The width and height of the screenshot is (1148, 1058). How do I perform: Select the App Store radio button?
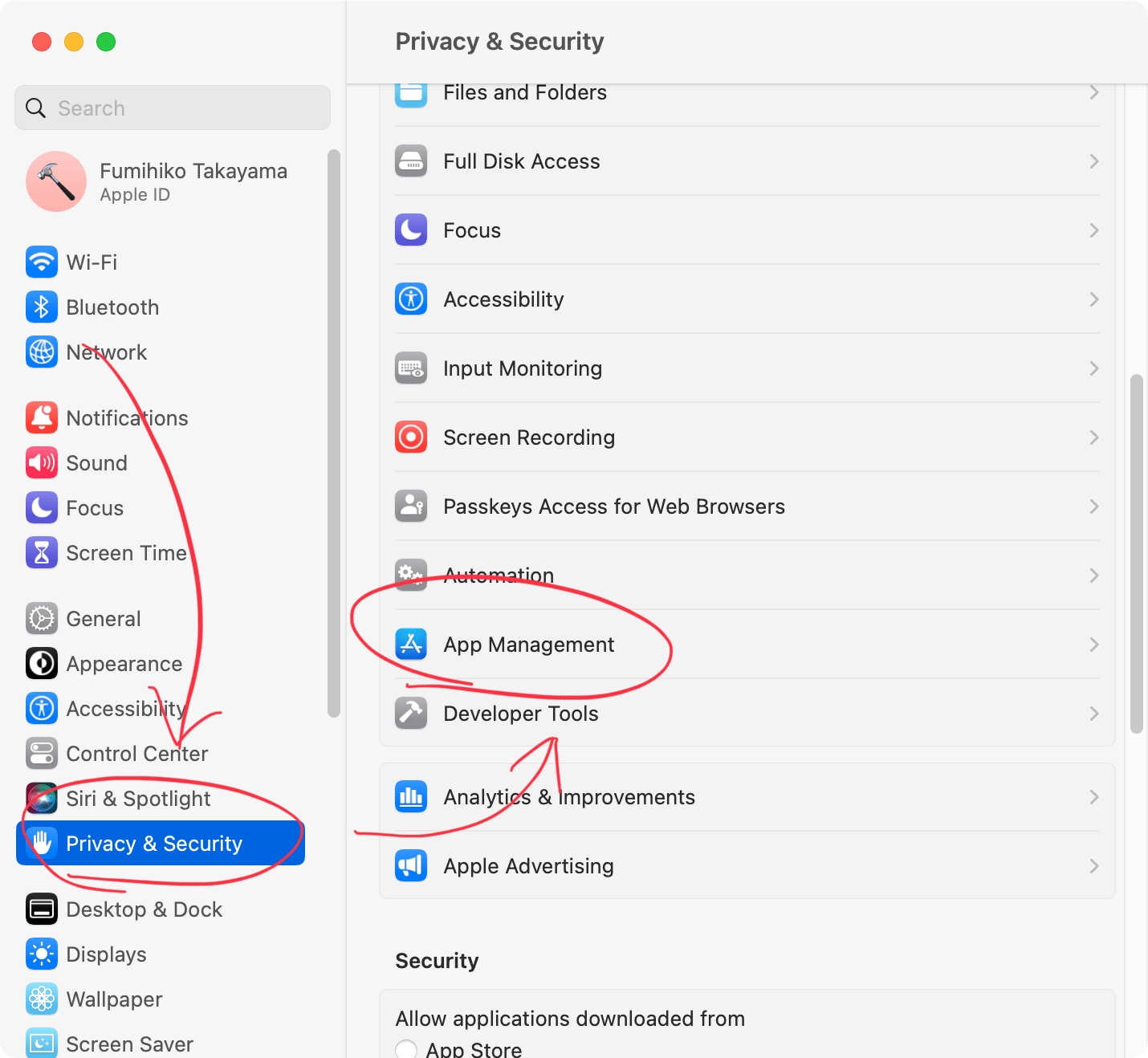406,1049
